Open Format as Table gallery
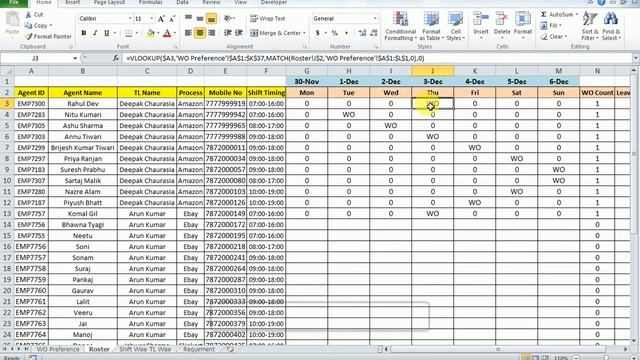 pos(431,26)
